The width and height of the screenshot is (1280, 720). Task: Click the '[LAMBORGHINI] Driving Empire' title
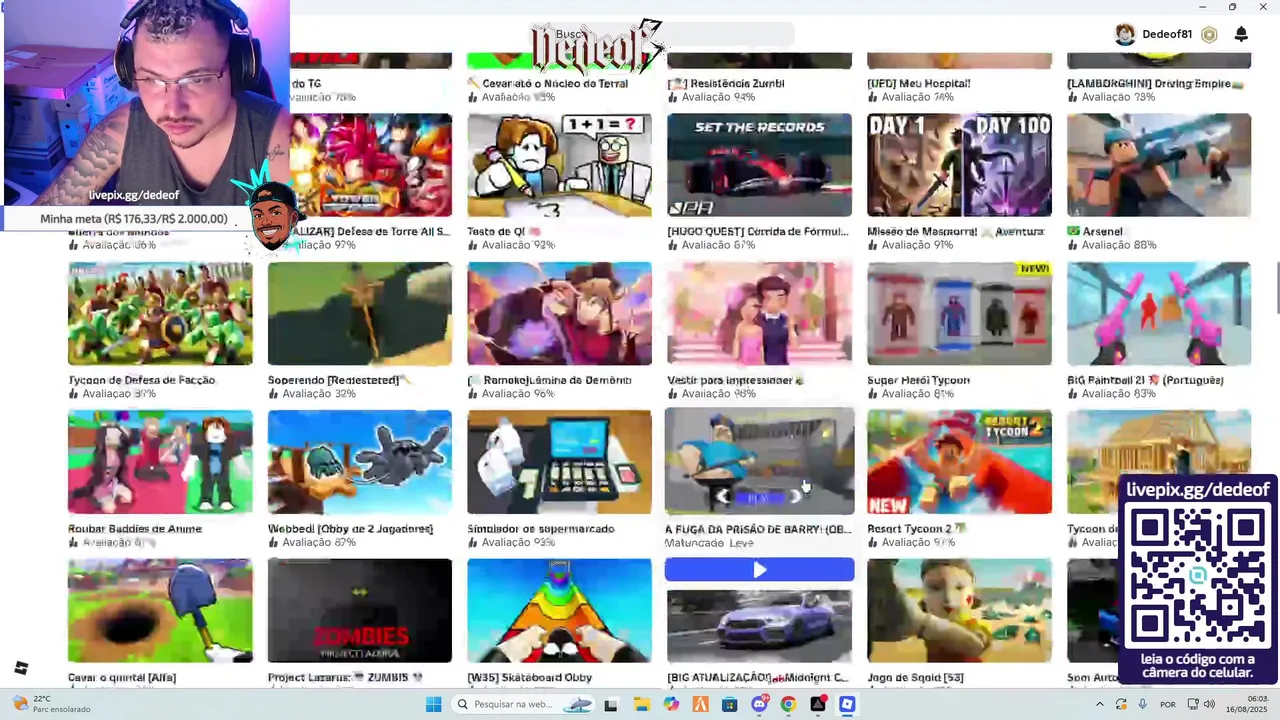click(1155, 83)
